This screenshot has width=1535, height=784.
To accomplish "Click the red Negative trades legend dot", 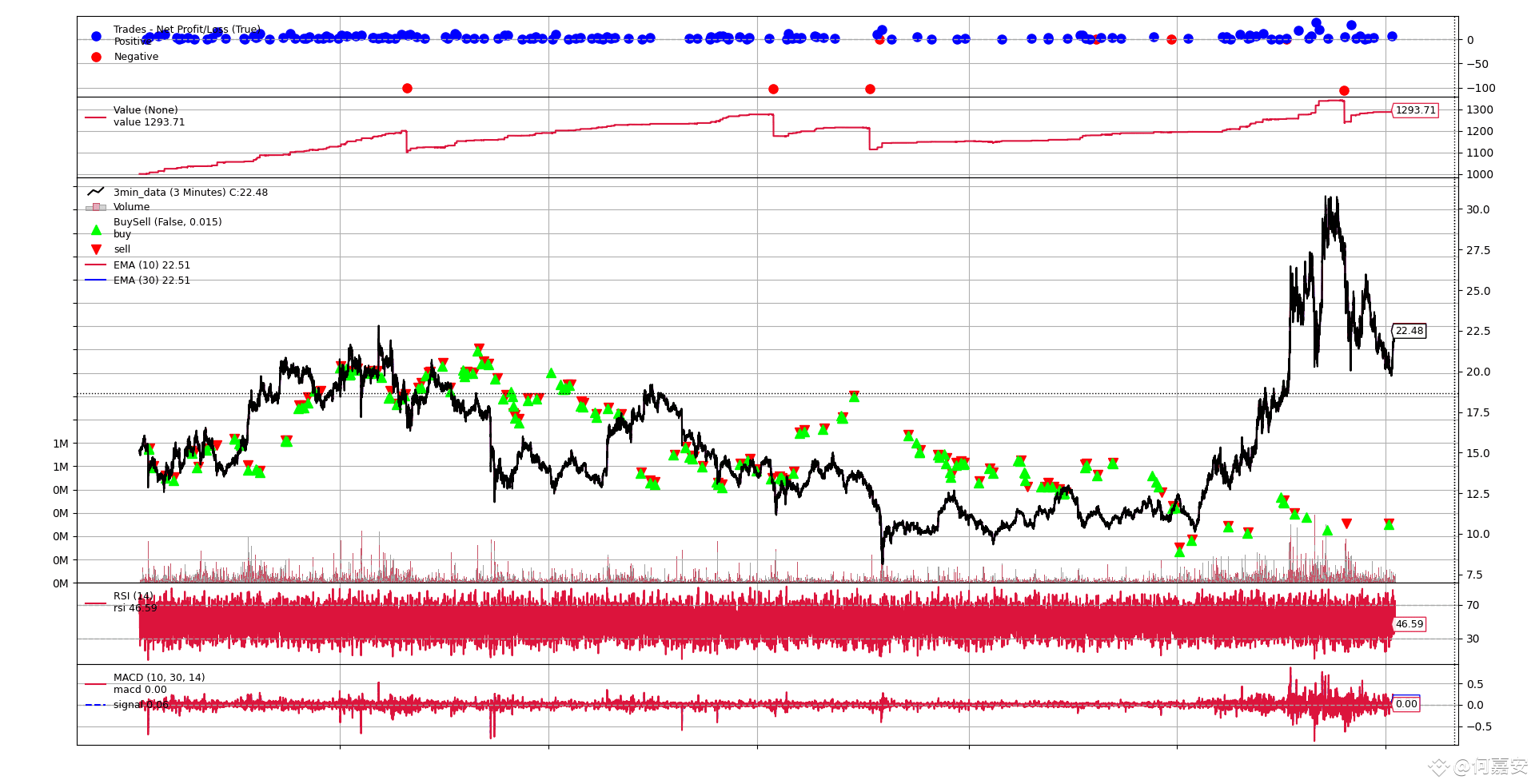I will (x=96, y=57).
